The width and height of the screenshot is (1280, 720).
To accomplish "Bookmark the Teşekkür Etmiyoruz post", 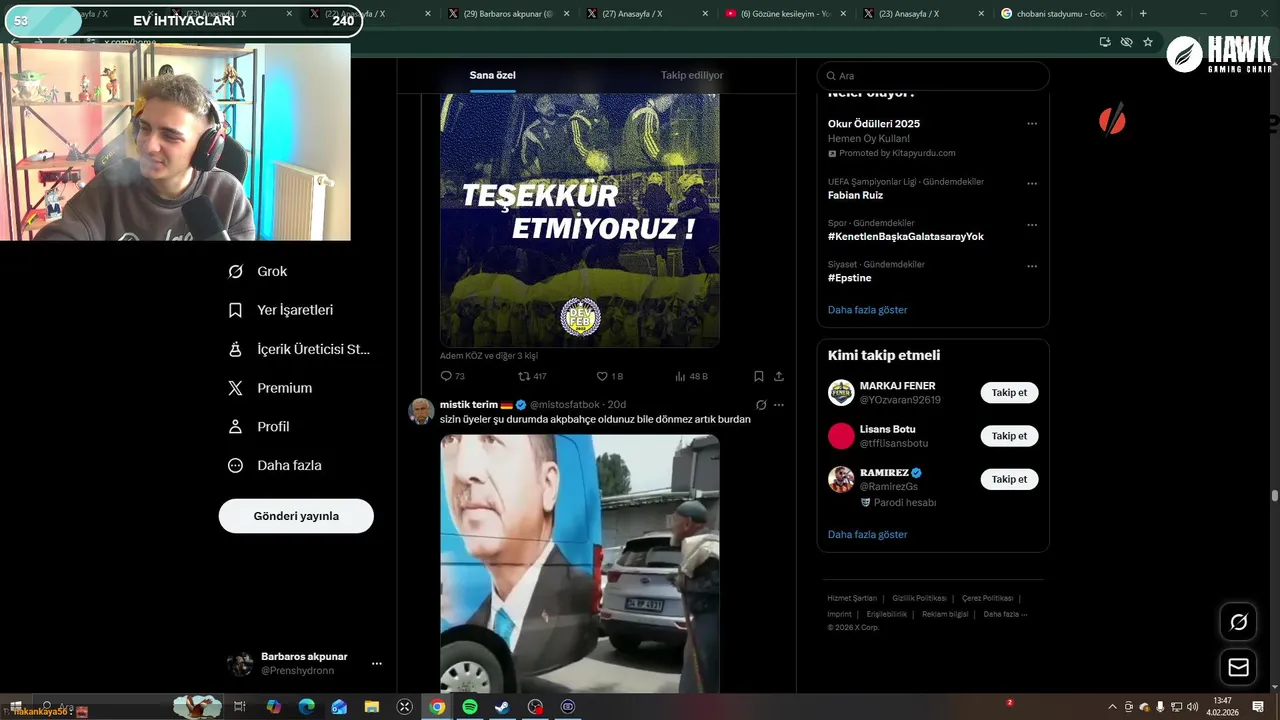I will pos(759,376).
